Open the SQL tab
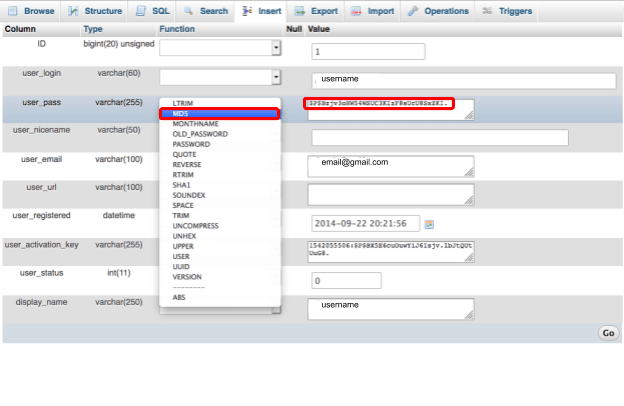The width and height of the screenshot is (624, 406). (x=152, y=11)
